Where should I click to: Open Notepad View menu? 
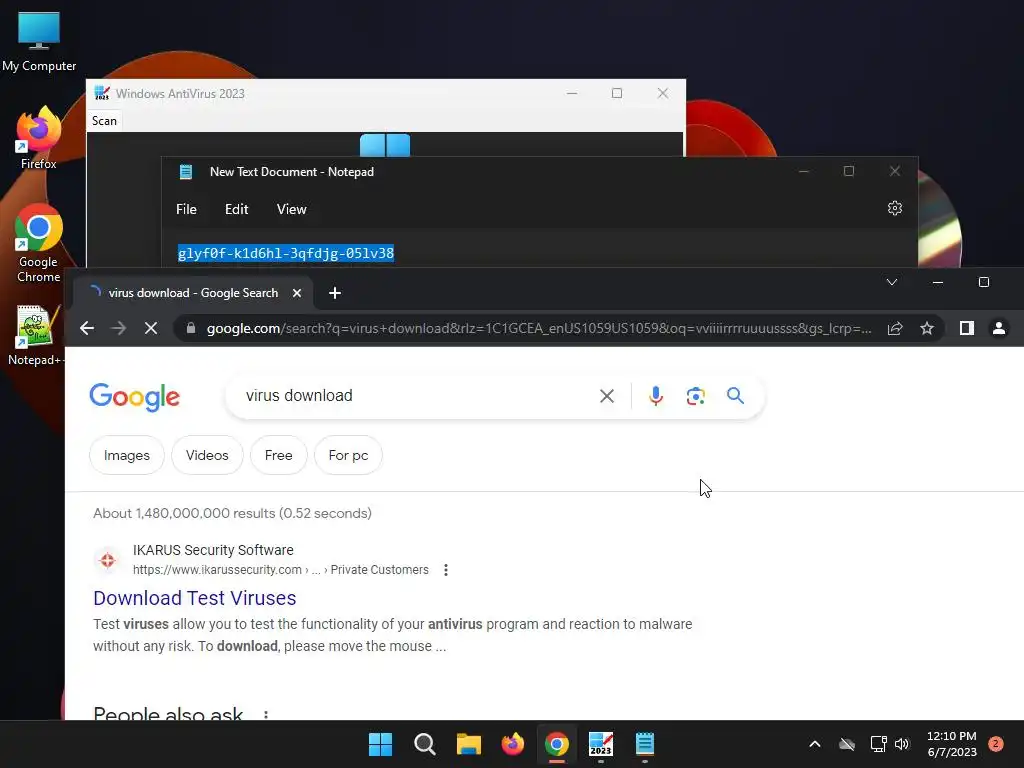click(291, 209)
